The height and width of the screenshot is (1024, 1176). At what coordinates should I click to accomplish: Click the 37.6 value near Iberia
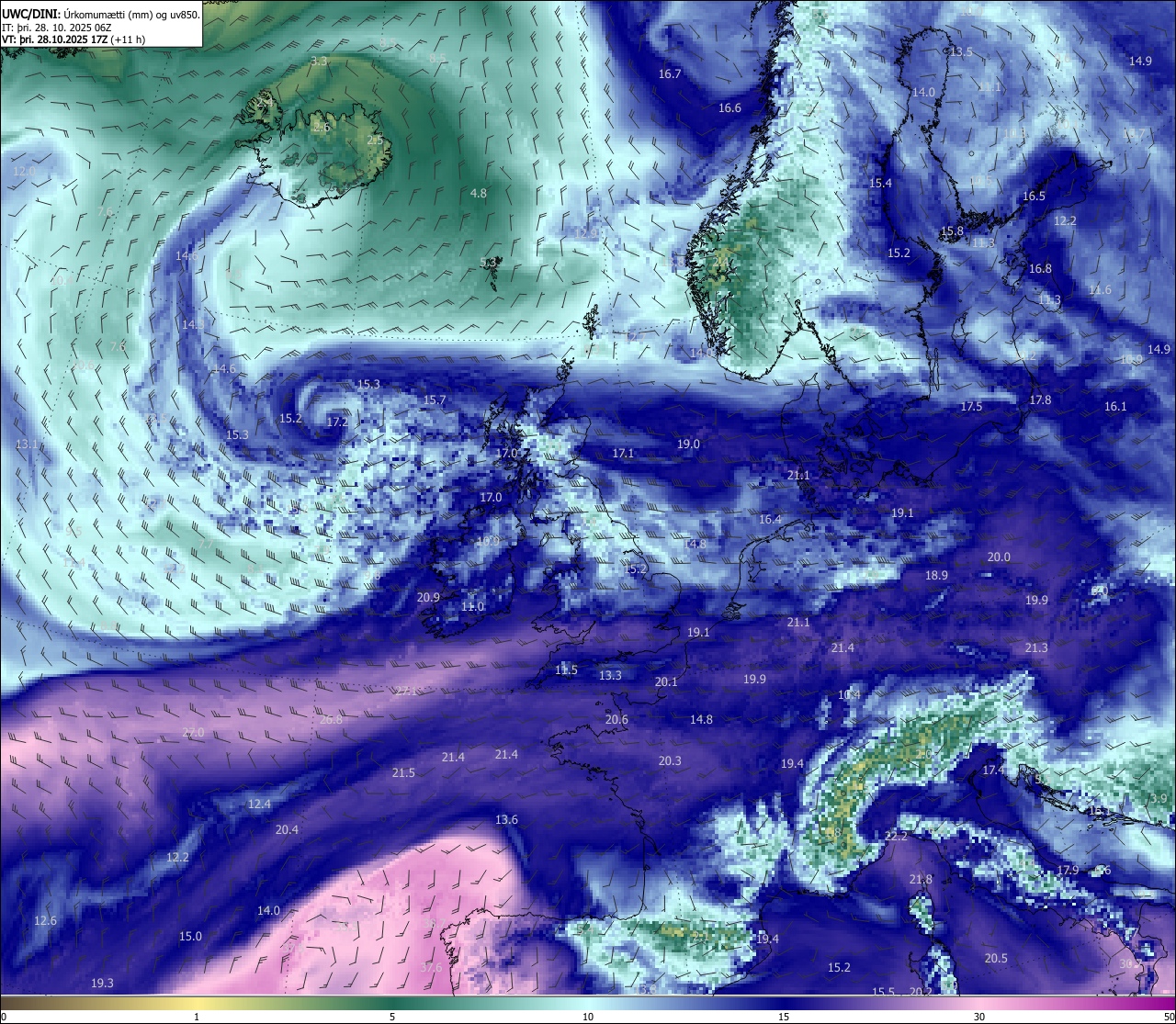(431, 968)
